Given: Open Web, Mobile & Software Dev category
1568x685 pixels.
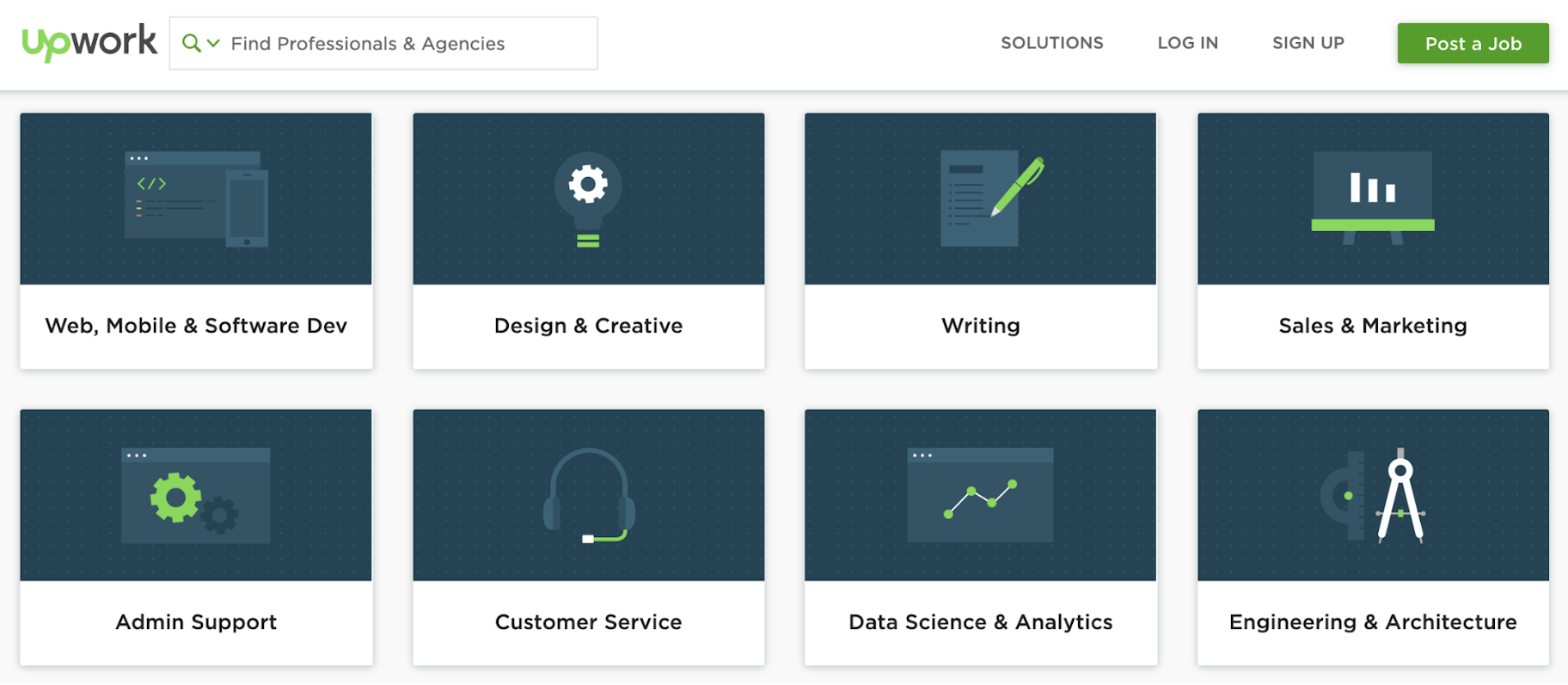Looking at the screenshot, I should pos(196,326).
